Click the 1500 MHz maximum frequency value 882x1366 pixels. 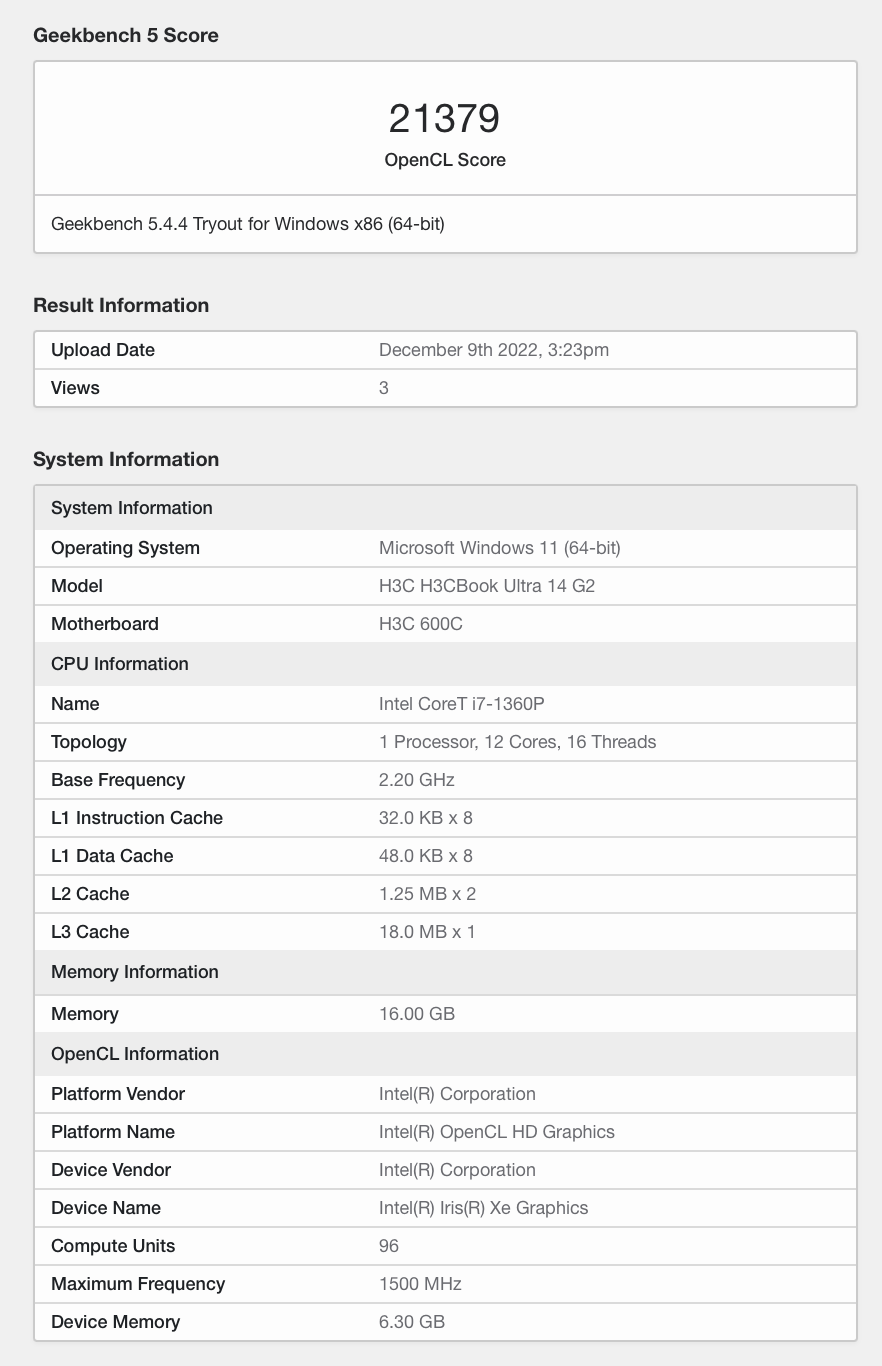coord(421,1284)
